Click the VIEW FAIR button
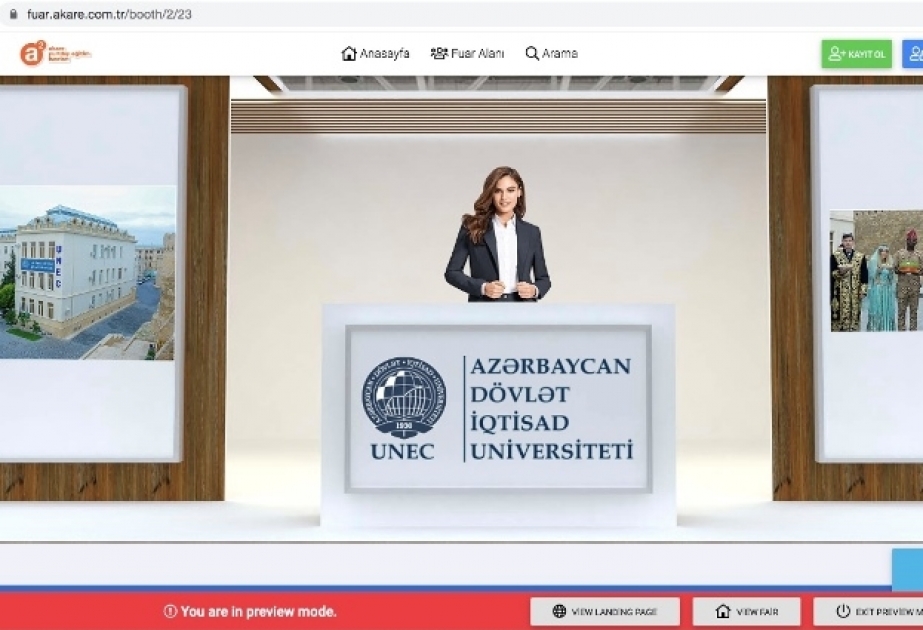 point(746,612)
